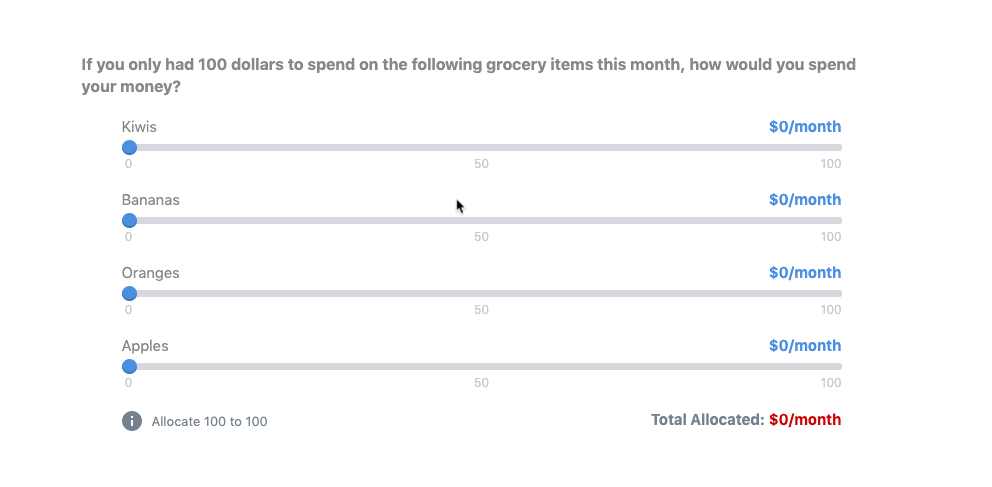Image resolution: width=992 pixels, height=487 pixels.
Task: Set Oranges slider track to its midpoint
Action: [482, 293]
